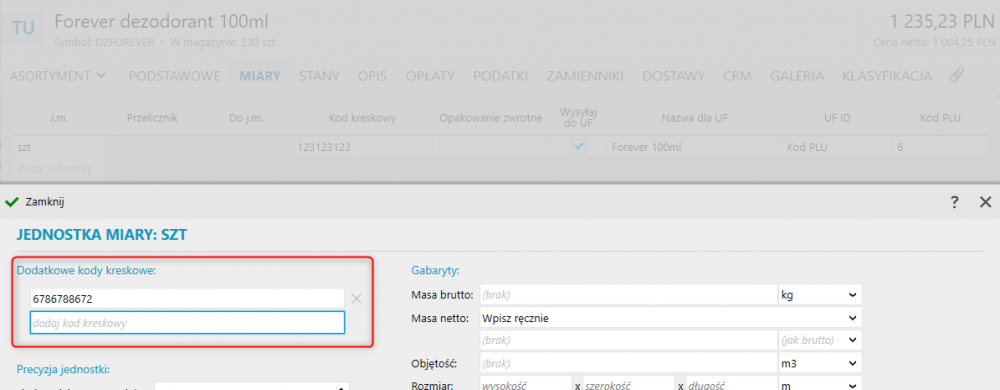Click the barcode field containing 6786788672
Viewport: 1000px width, 390px height.
188,299
